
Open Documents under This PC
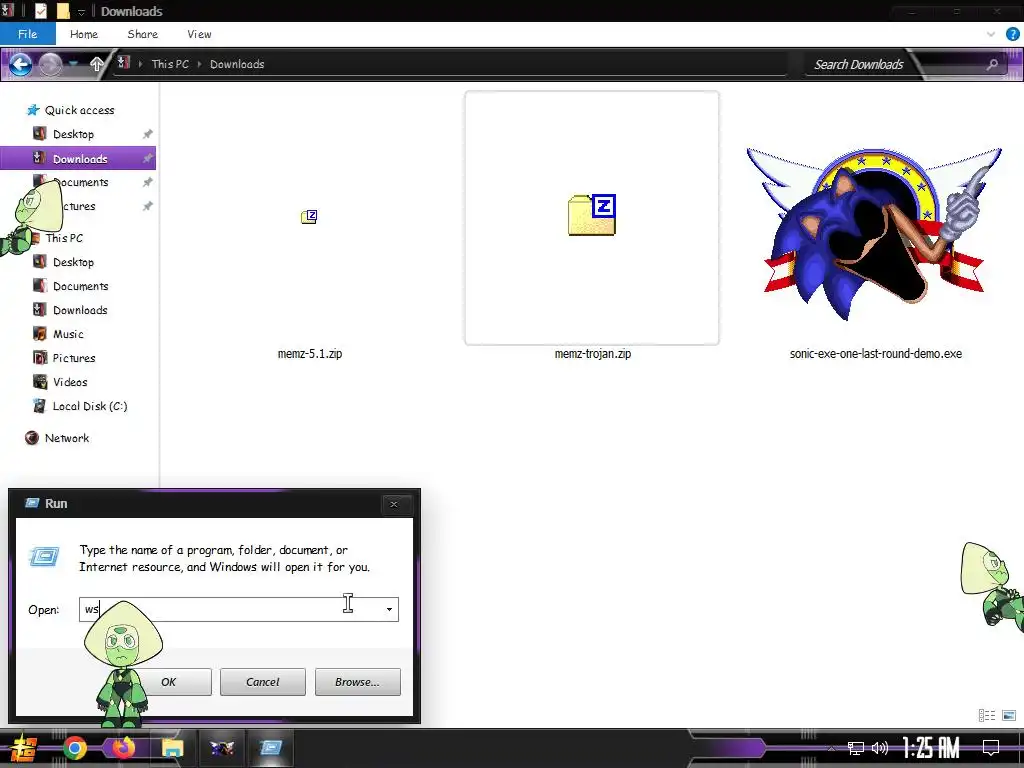[x=80, y=286]
